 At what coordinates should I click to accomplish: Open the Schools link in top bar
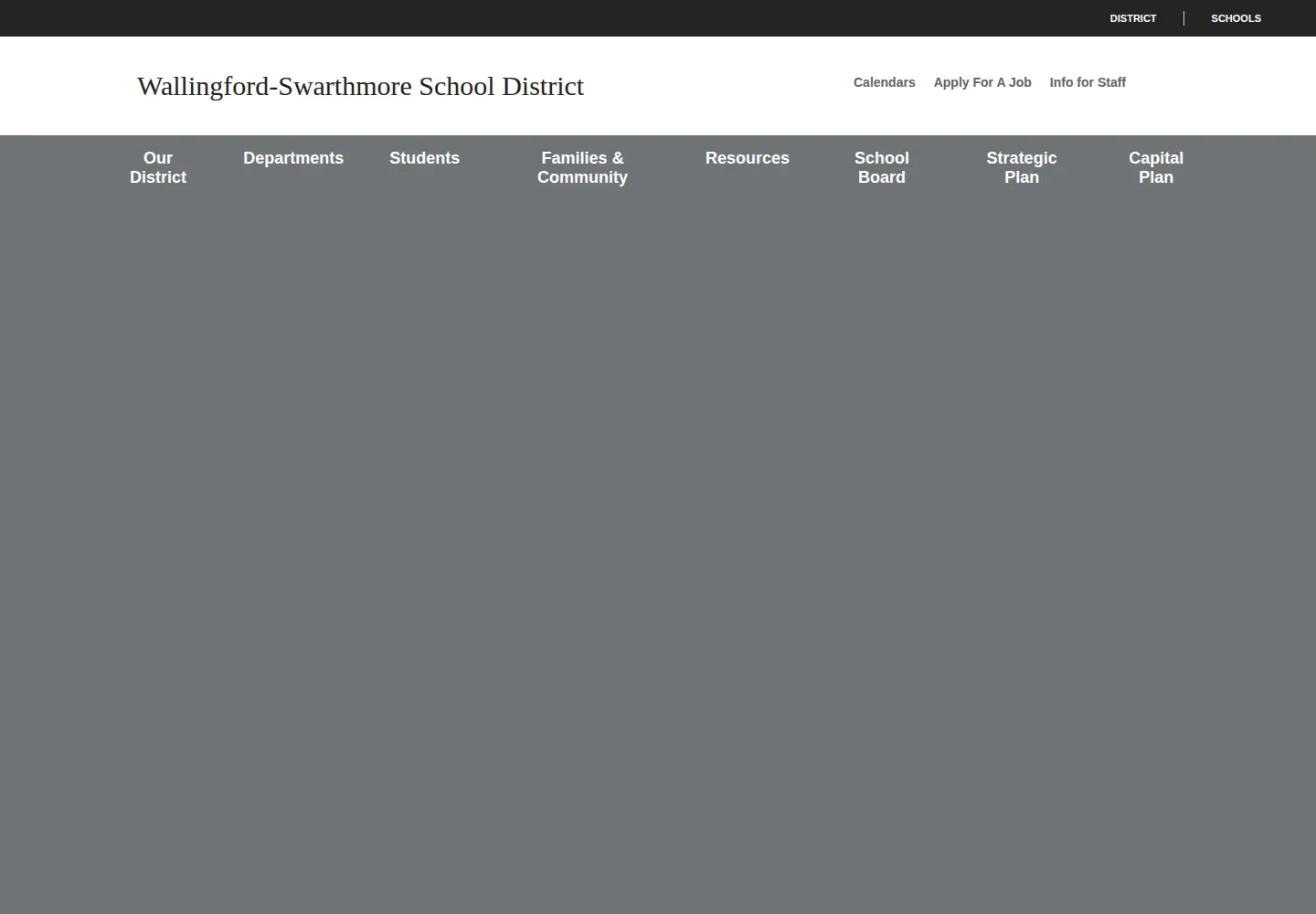(1236, 18)
